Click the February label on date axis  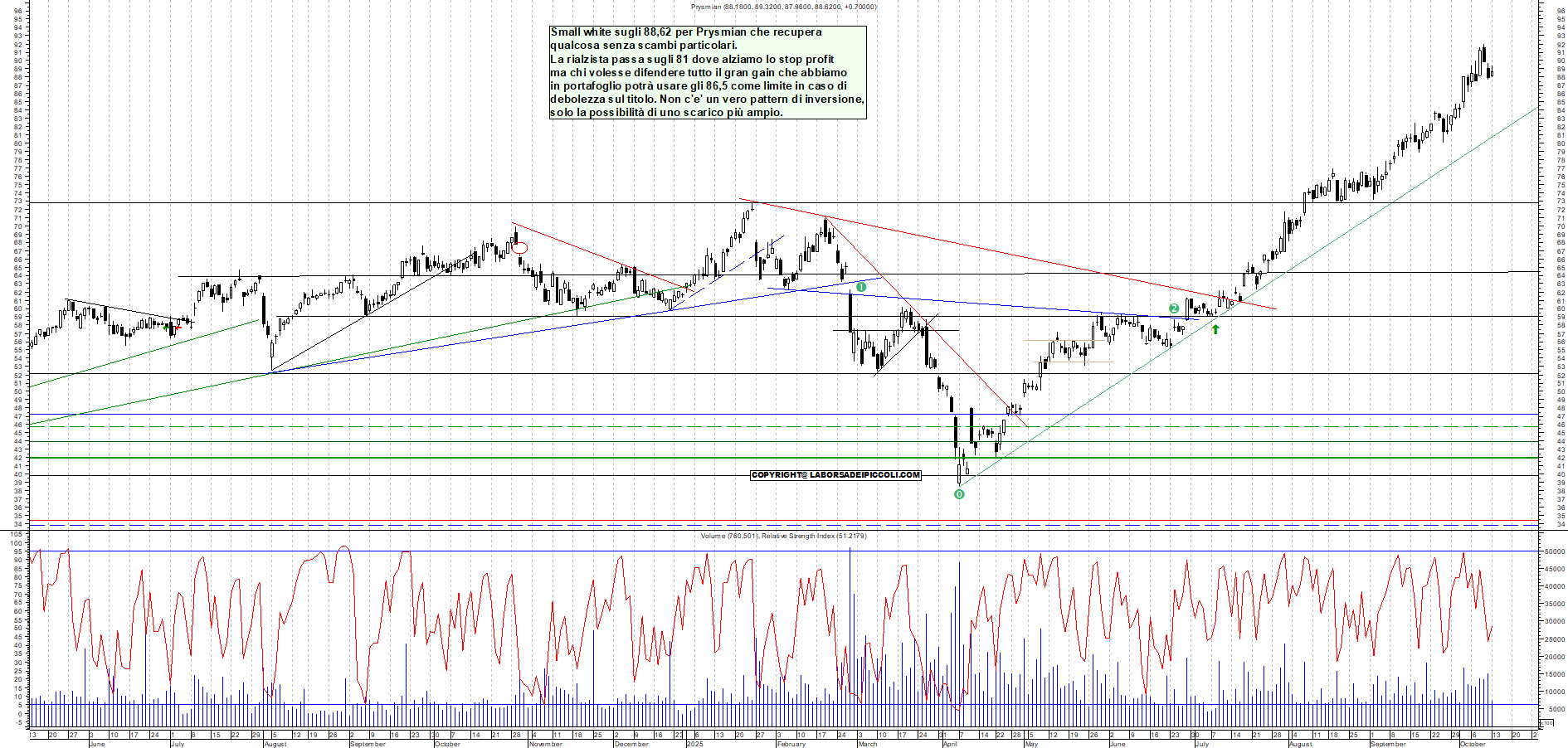click(791, 744)
